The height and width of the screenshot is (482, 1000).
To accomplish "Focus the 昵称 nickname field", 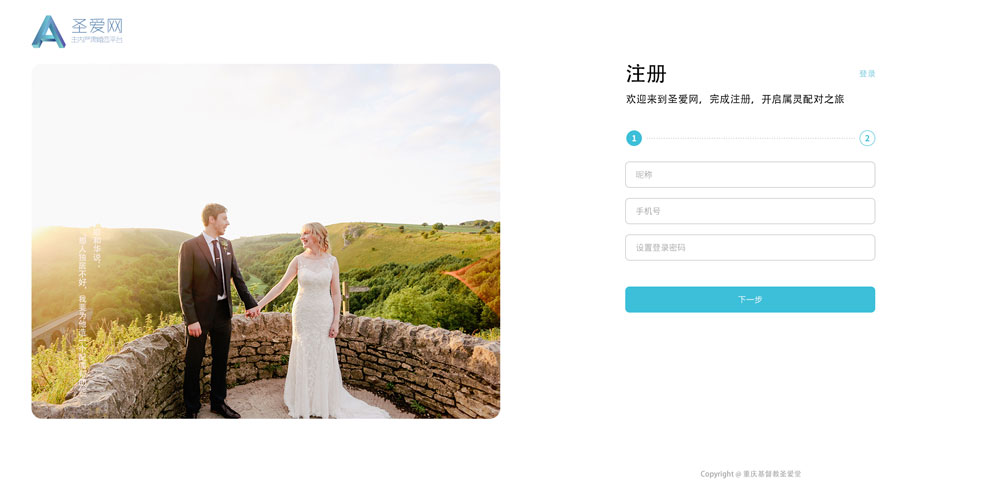I will 750,175.
